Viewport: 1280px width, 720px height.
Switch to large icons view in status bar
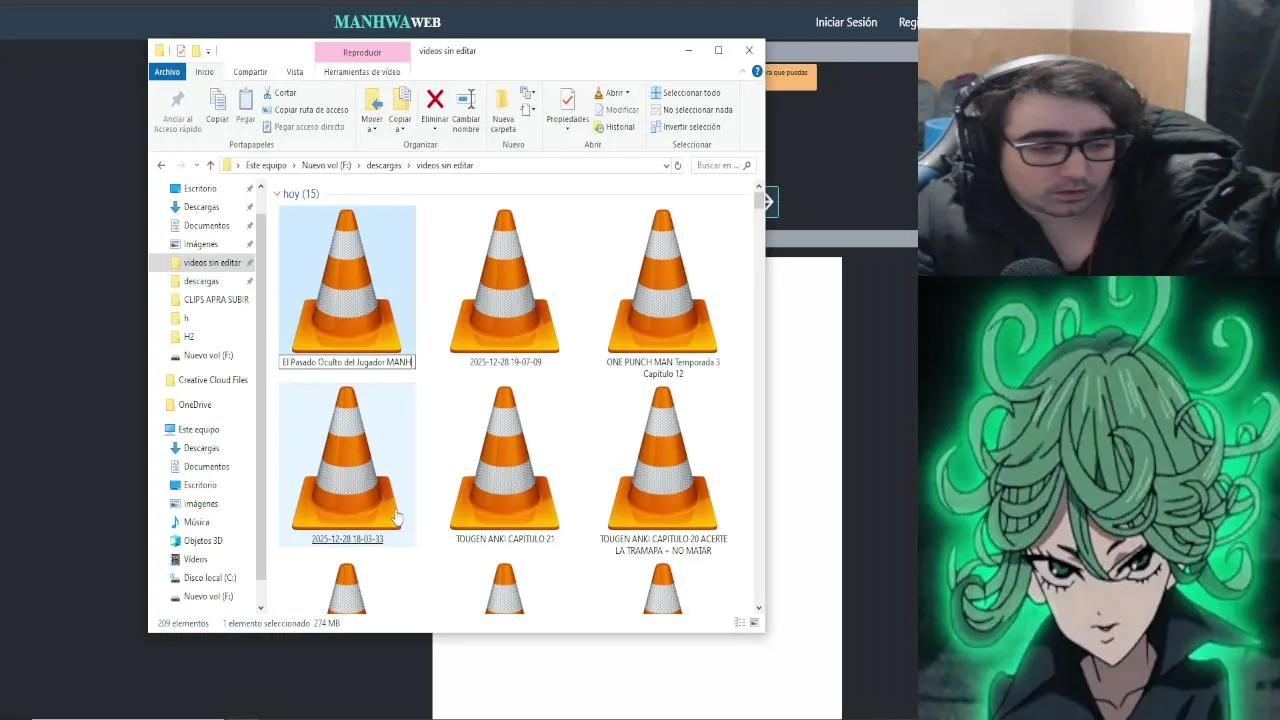(x=755, y=623)
